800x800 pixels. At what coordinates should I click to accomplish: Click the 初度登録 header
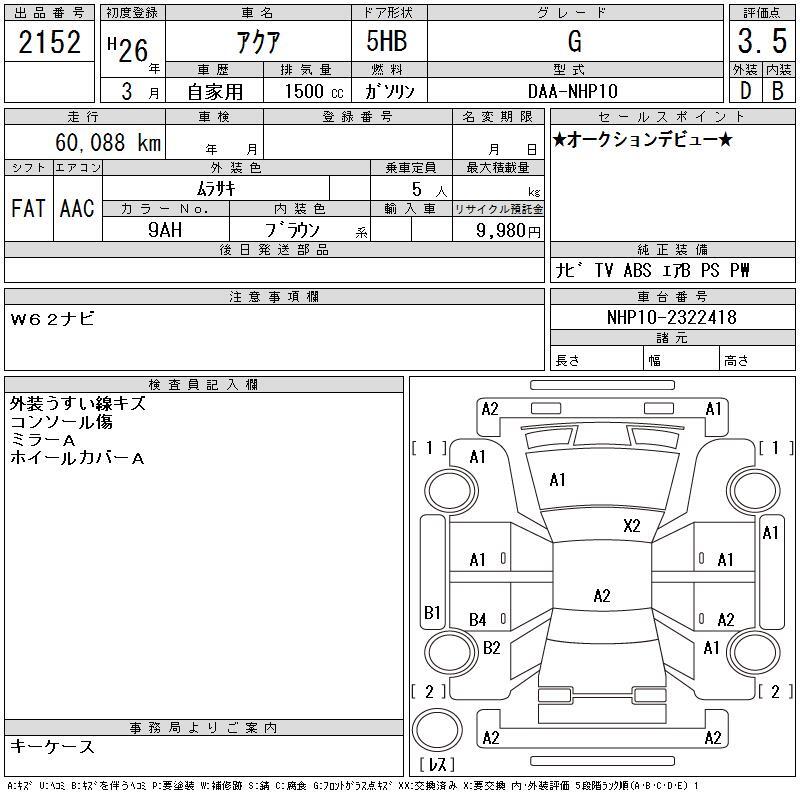[132, 13]
